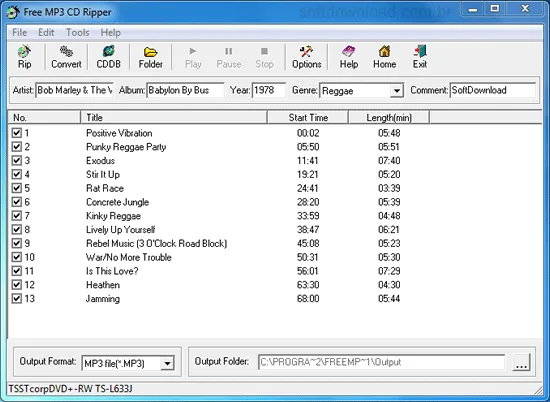The image size is (550, 402).
Task: Uncheck track 2 Punky Reggae Party
Action: click(x=16, y=147)
